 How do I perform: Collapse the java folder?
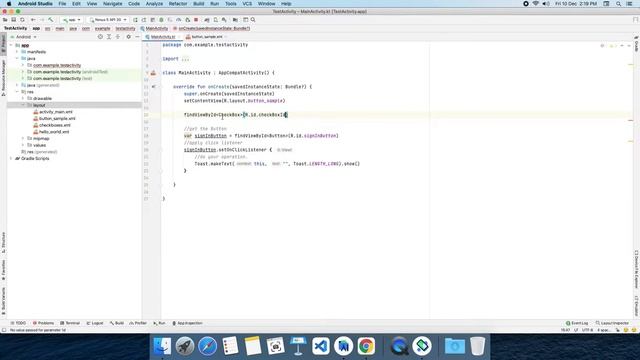(x=17, y=58)
